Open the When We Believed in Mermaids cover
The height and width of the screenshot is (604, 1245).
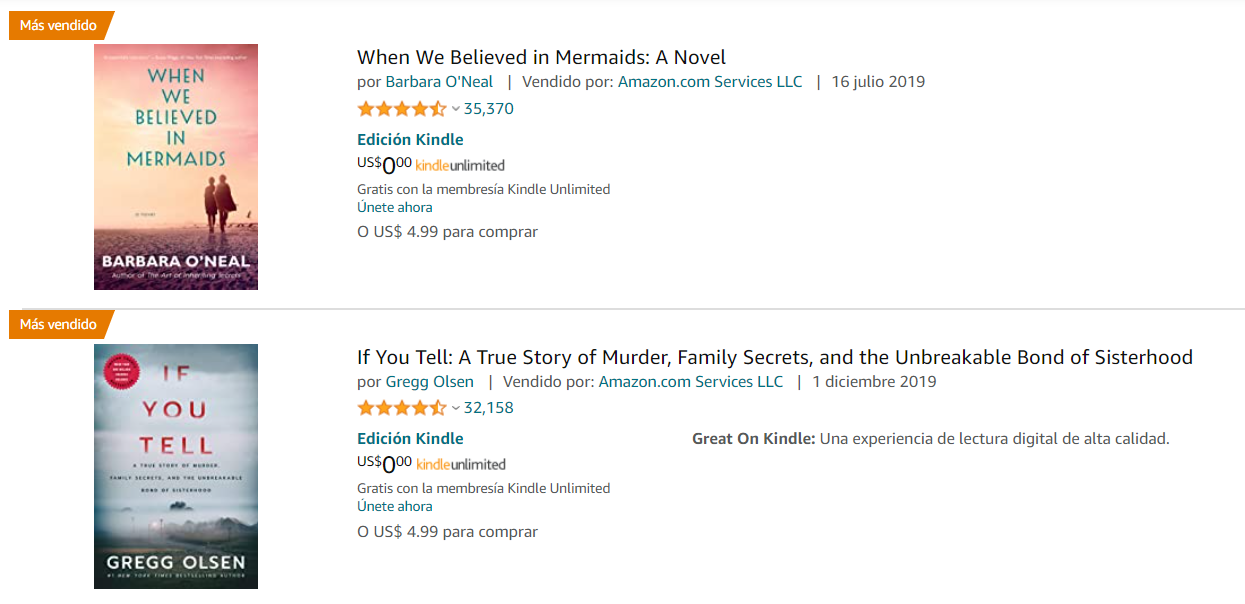point(176,167)
